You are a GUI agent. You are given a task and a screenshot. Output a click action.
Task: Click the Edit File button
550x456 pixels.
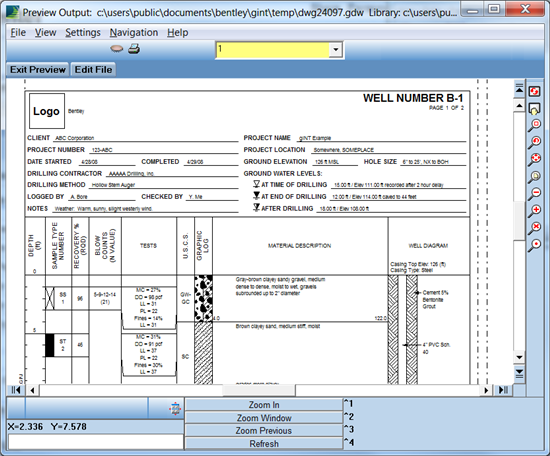pyautogui.click(x=93, y=69)
